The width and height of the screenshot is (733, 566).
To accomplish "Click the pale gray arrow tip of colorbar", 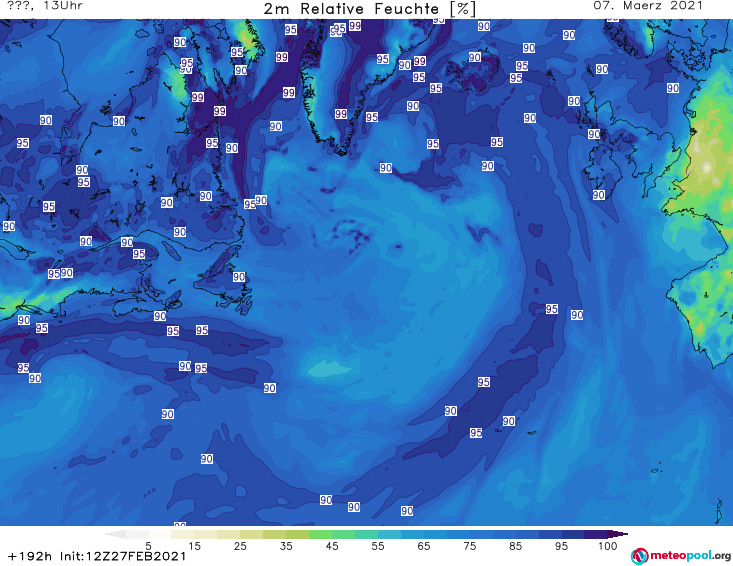I will coord(115,534).
